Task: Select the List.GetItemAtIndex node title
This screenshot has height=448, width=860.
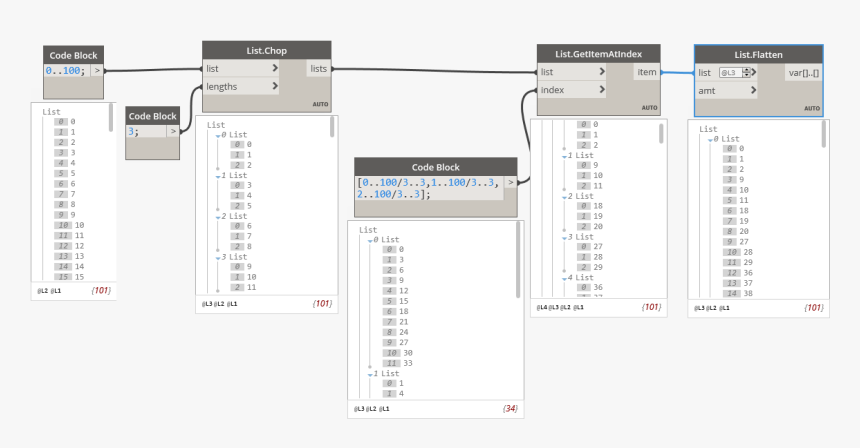Action: [x=598, y=54]
